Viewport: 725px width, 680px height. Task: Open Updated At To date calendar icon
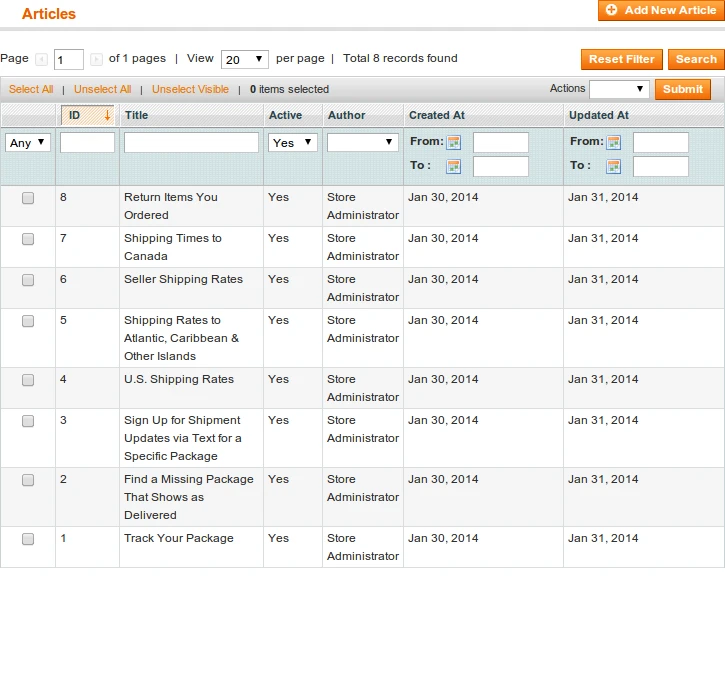(614, 167)
